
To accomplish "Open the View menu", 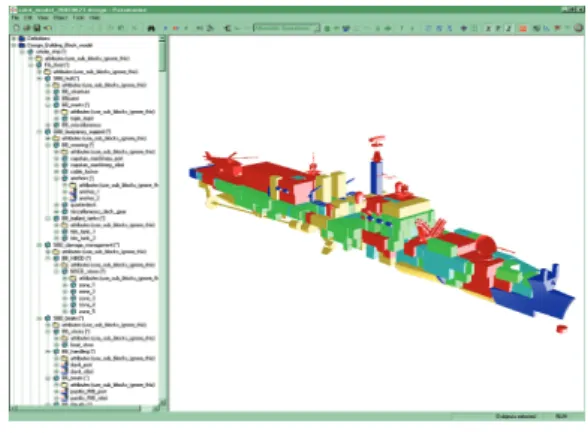I will click(43, 18).
